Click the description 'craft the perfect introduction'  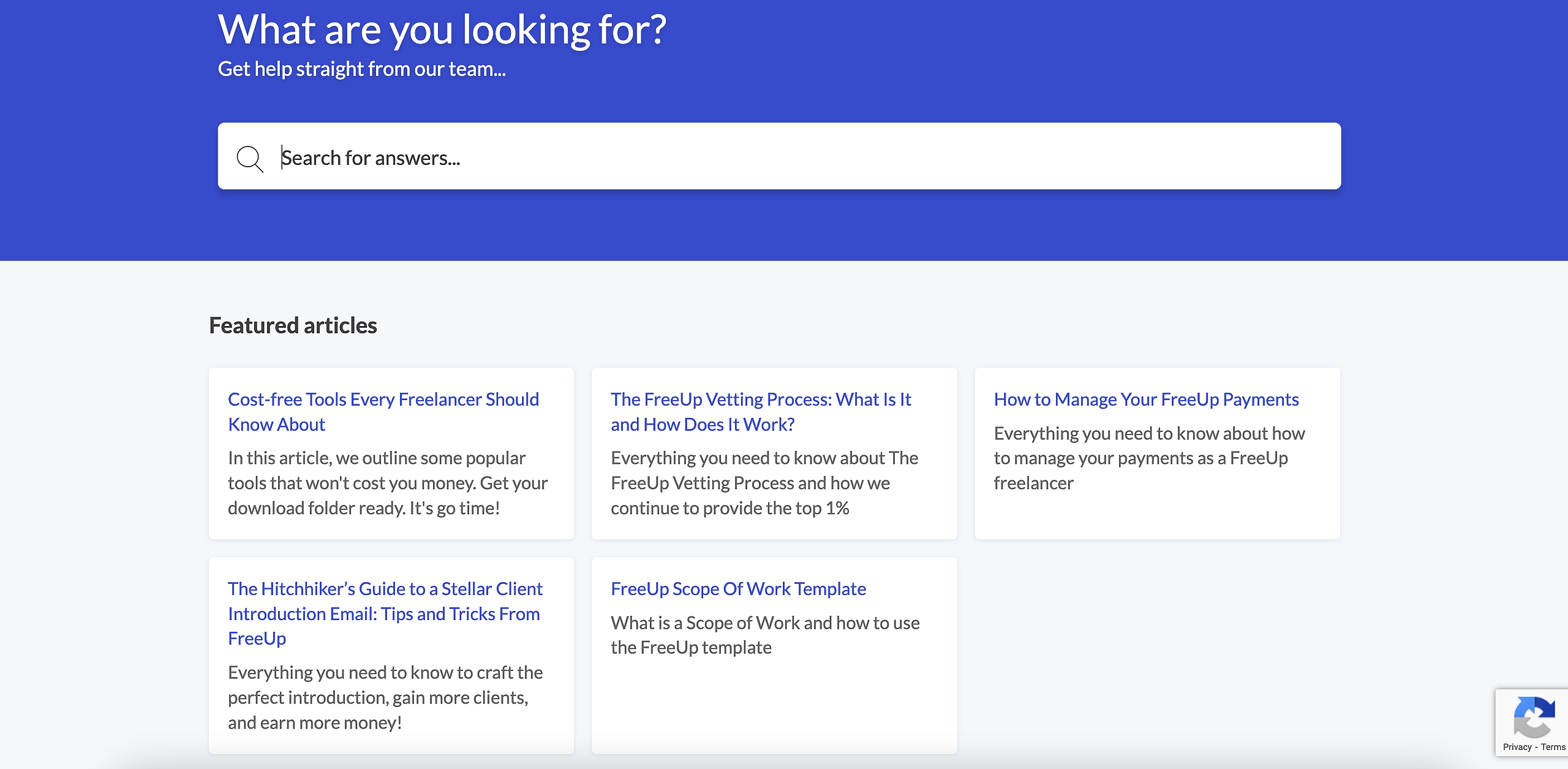[385, 697]
